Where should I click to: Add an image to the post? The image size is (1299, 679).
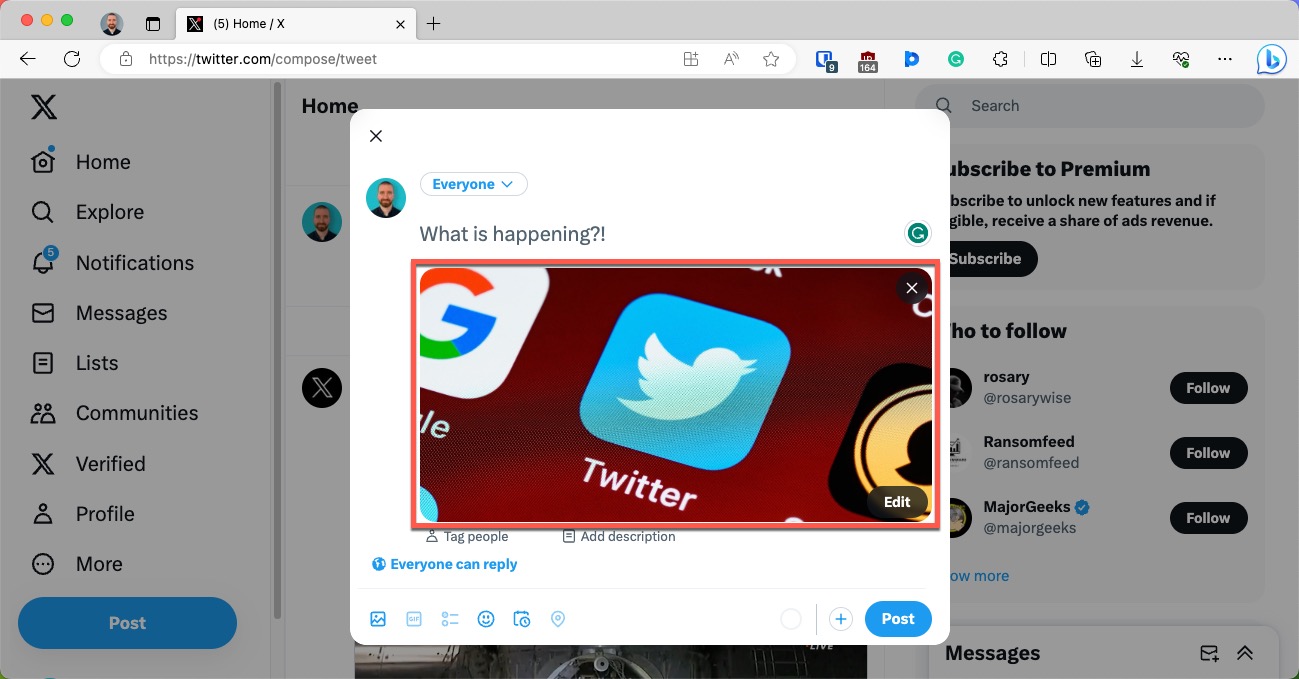378,619
